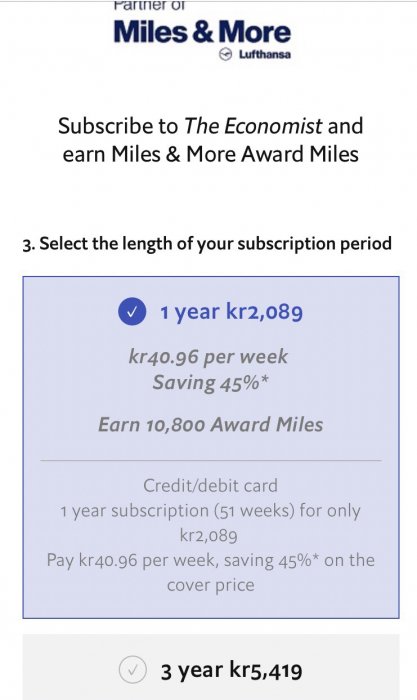Click the 3 year option grey card
Screen dimensions: 417x700
(211, 667)
